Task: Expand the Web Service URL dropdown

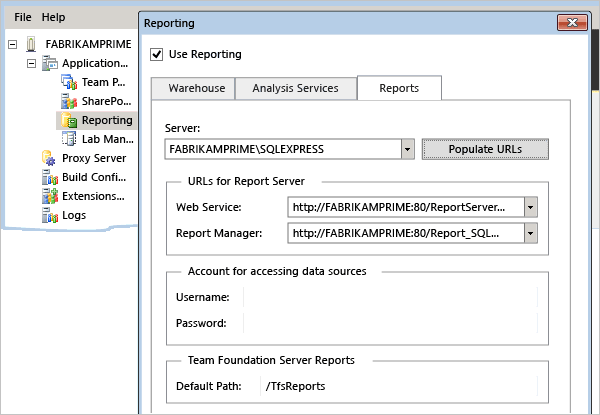Action: (x=531, y=207)
